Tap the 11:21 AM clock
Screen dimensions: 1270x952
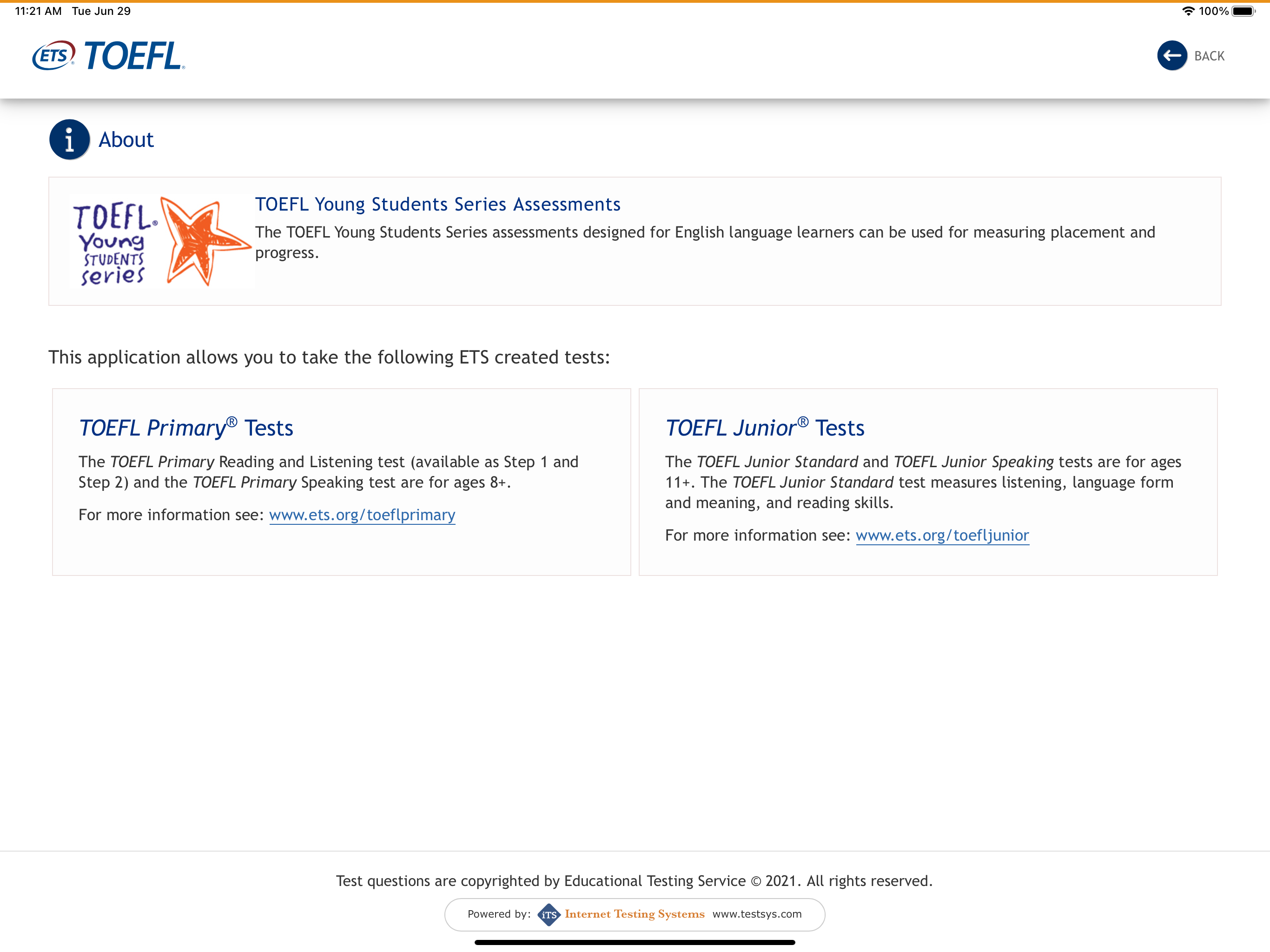coord(38,11)
